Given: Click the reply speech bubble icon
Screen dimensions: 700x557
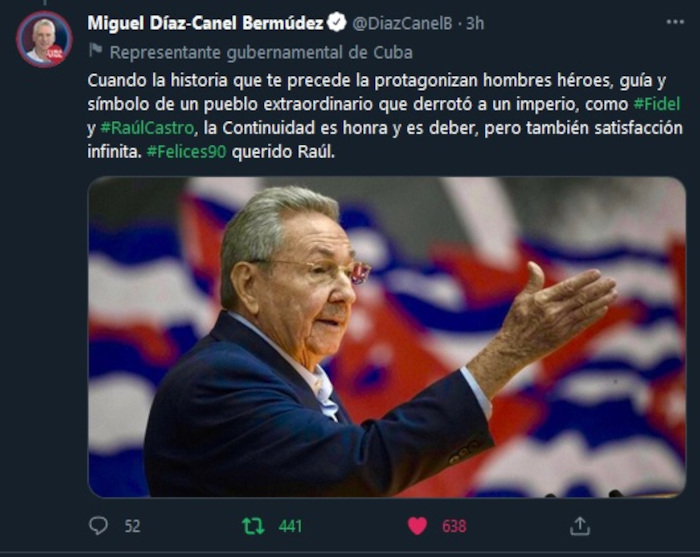Looking at the screenshot, I should (x=98, y=526).
